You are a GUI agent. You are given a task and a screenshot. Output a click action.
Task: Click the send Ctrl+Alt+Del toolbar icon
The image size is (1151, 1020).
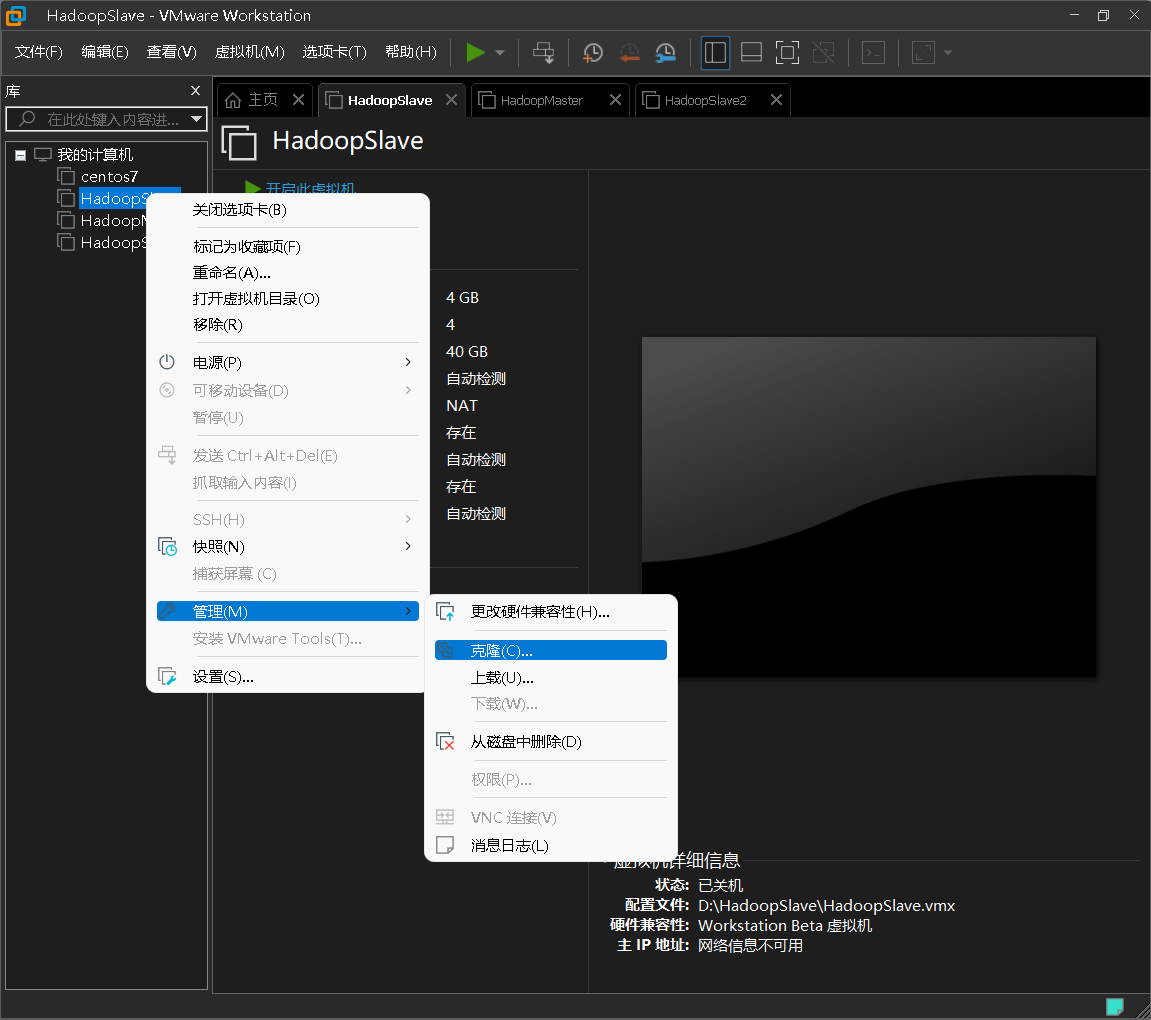point(543,52)
